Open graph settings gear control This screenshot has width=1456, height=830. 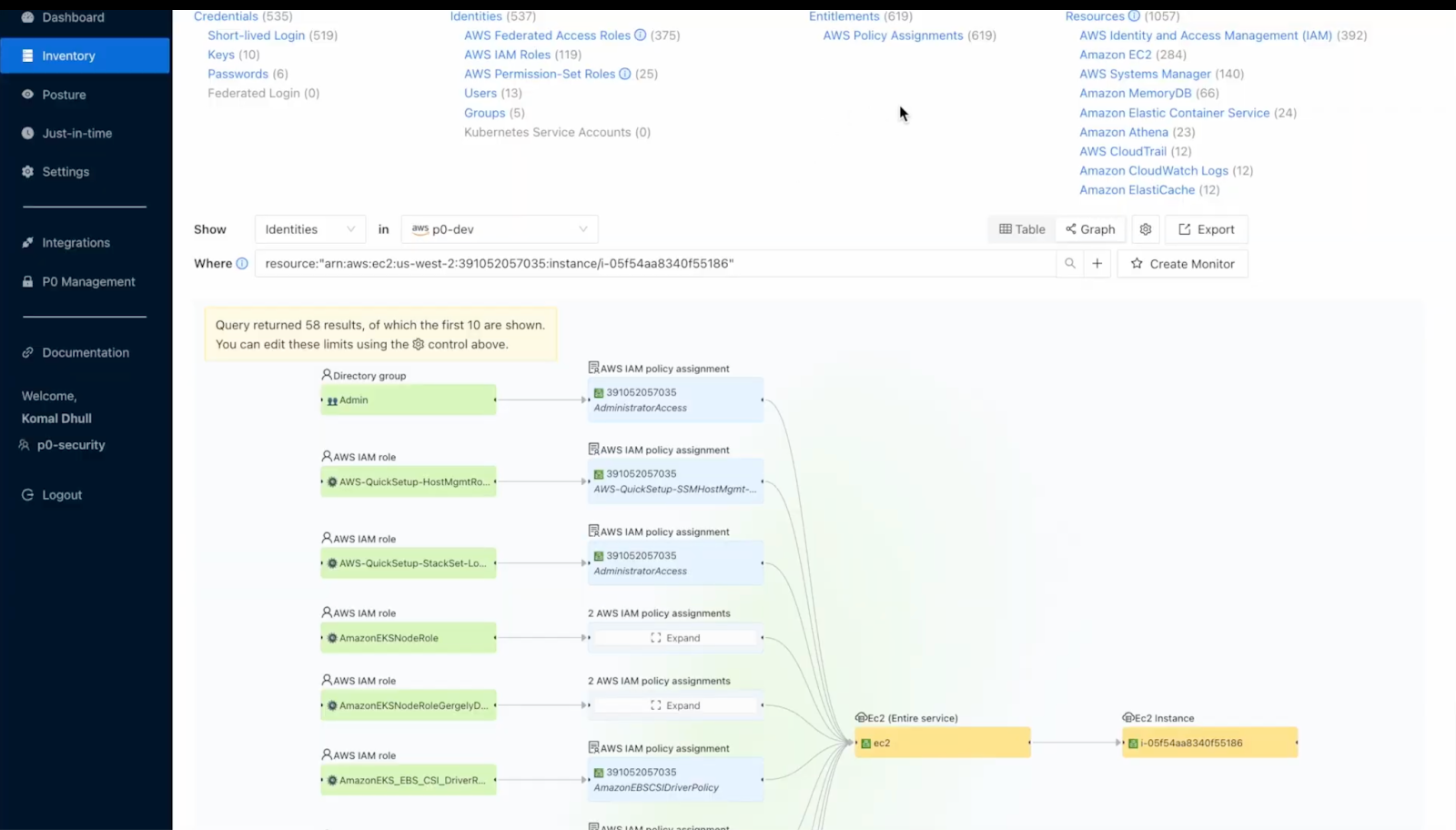point(1146,229)
